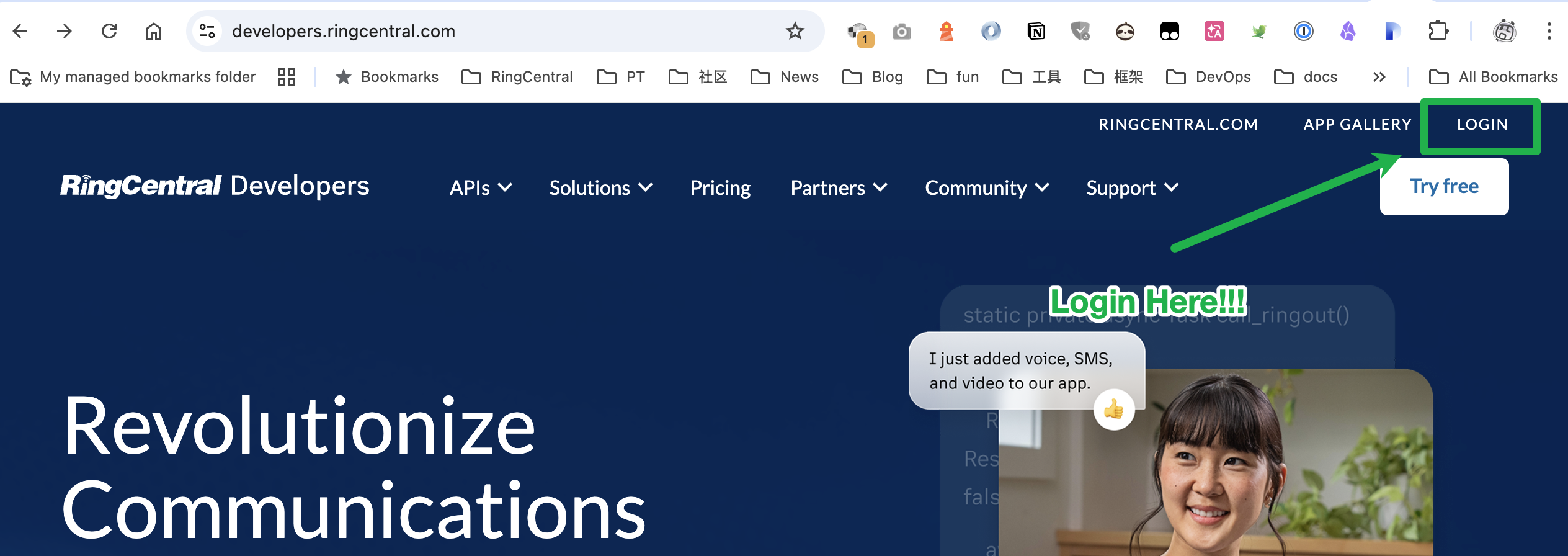Click the blue swirl ring extension icon

(x=991, y=31)
